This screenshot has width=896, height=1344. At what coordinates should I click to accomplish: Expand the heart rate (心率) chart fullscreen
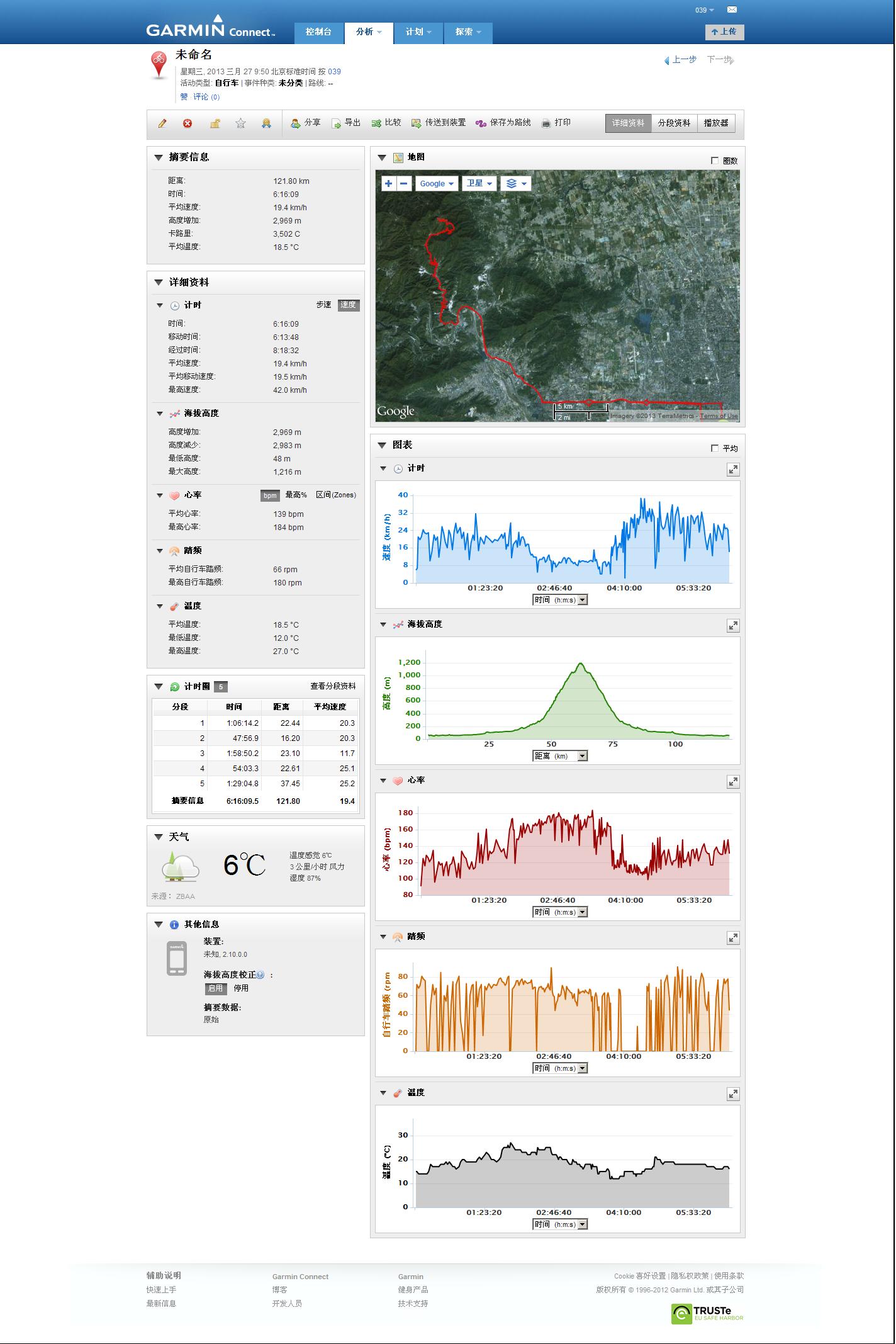pos(733,782)
